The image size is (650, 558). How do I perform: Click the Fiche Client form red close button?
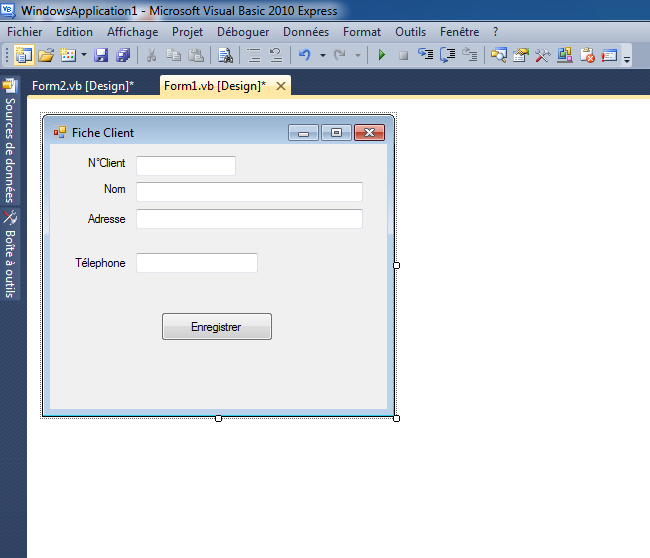[369, 133]
